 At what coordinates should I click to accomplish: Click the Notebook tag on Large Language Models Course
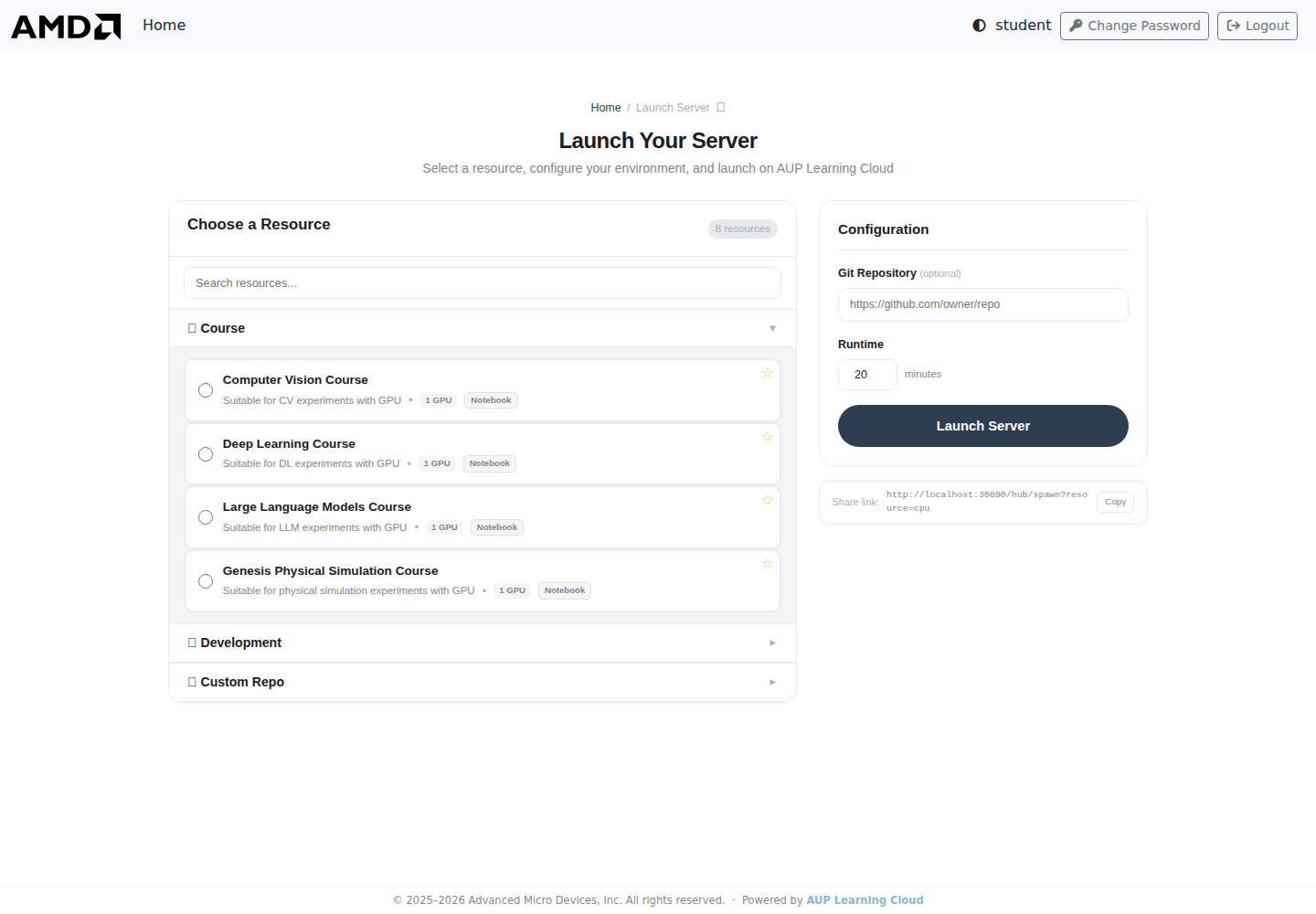[x=497, y=527]
